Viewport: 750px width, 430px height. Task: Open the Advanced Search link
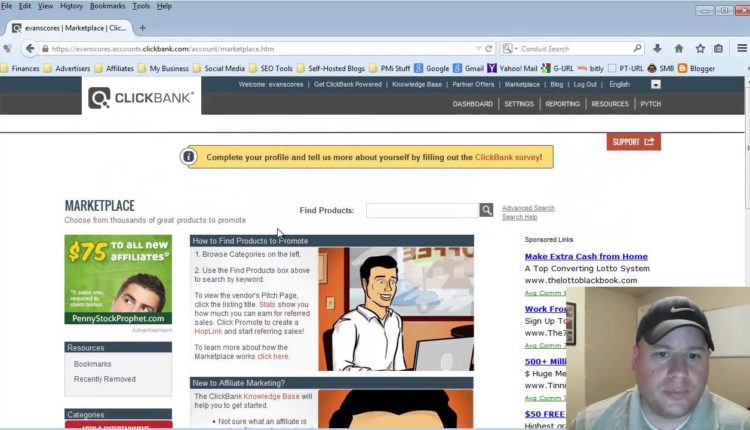click(528, 208)
